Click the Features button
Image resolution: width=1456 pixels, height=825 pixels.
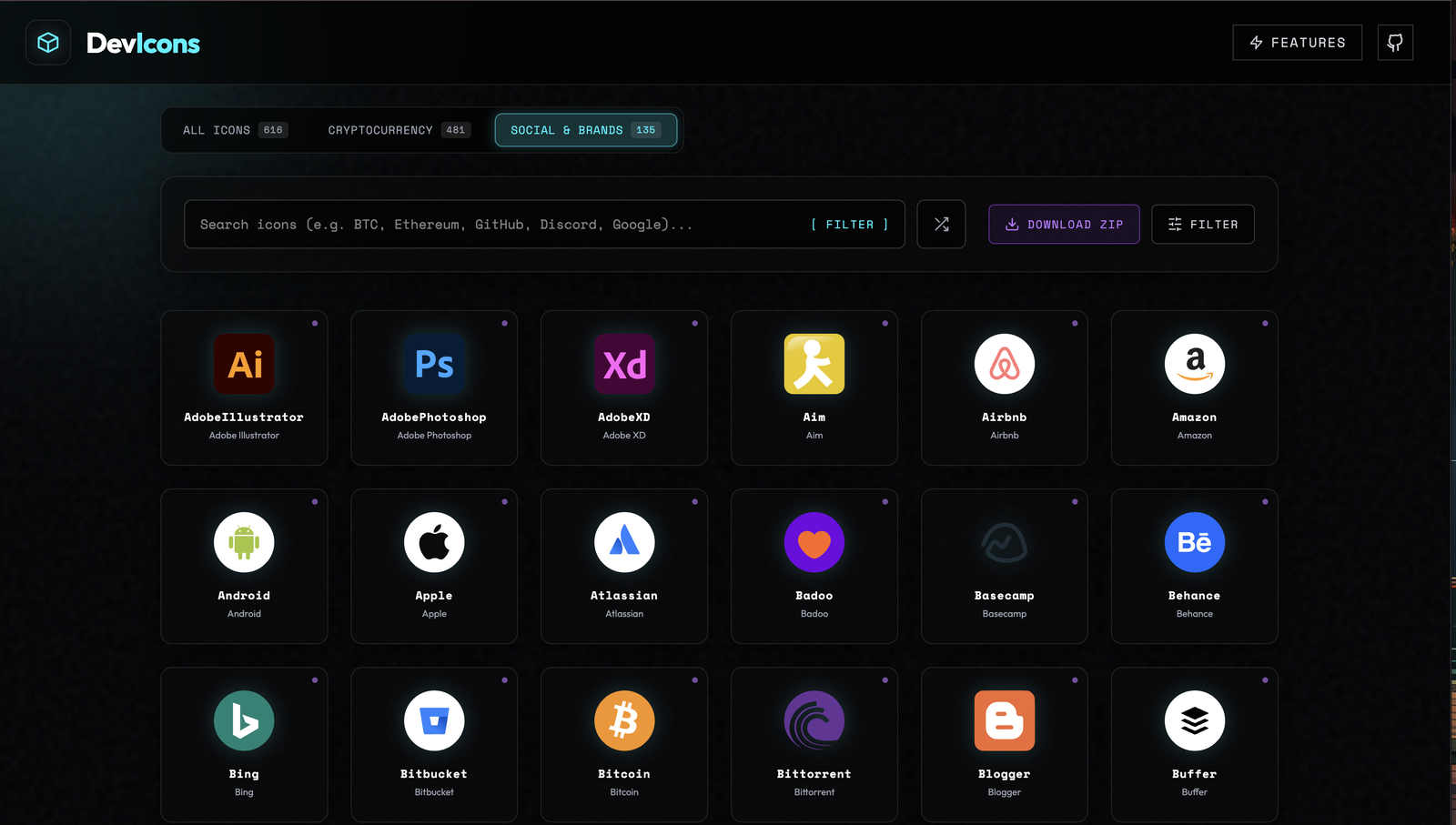pos(1298,43)
